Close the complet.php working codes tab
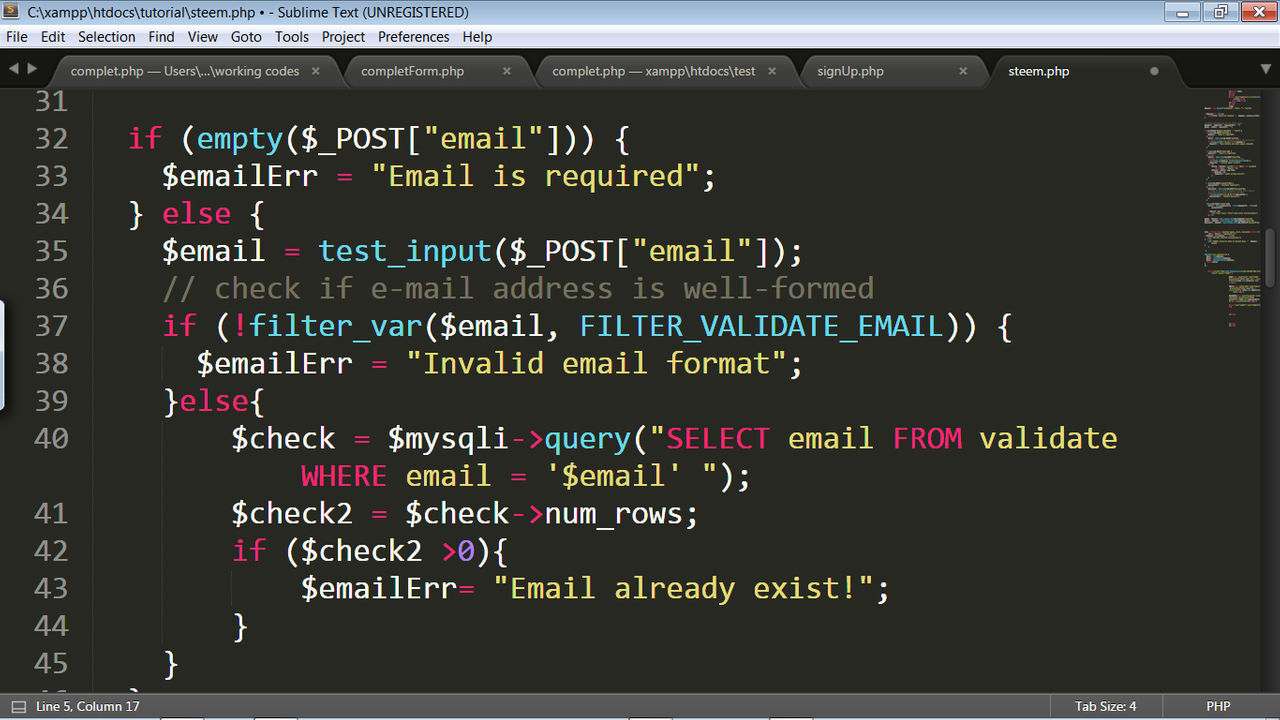This screenshot has height=720, width=1280. pos(315,71)
